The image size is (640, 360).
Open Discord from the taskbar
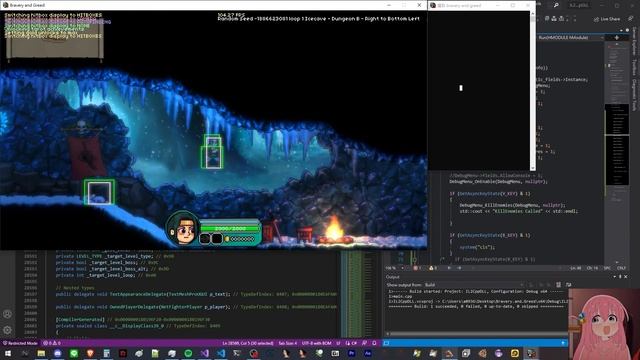tap(58, 353)
